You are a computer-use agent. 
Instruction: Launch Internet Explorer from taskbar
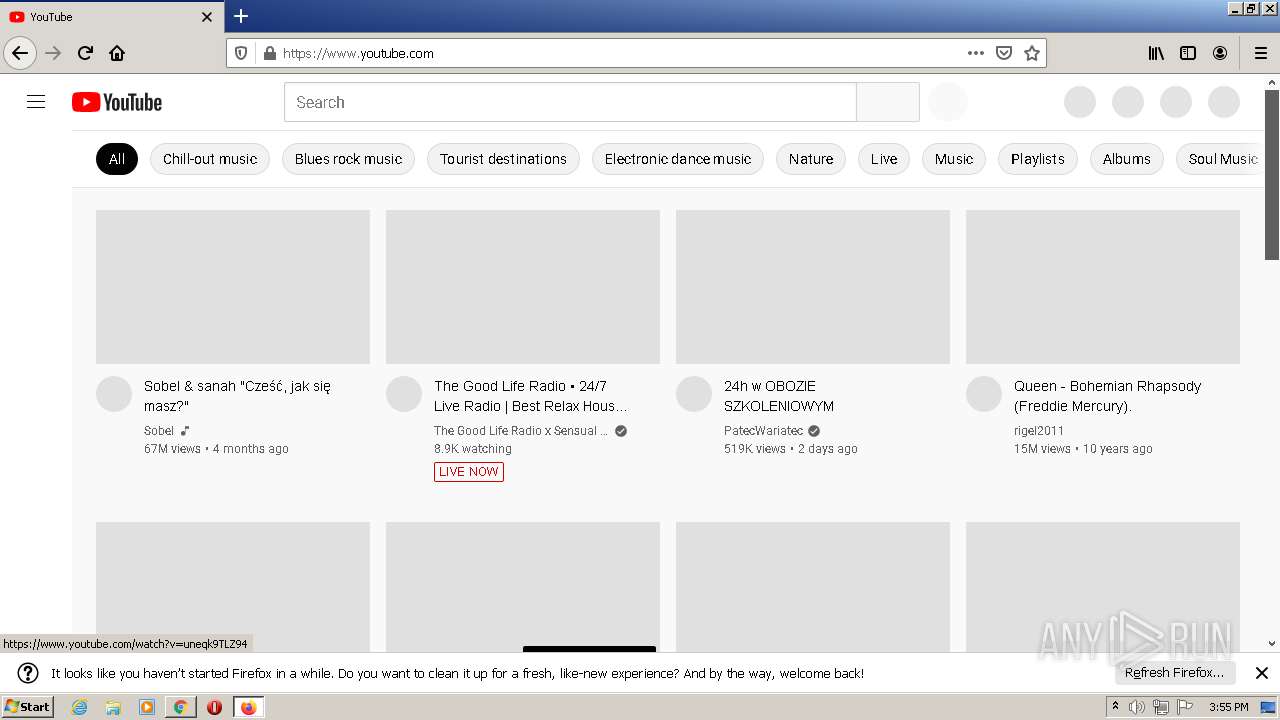[x=80, y=707]
